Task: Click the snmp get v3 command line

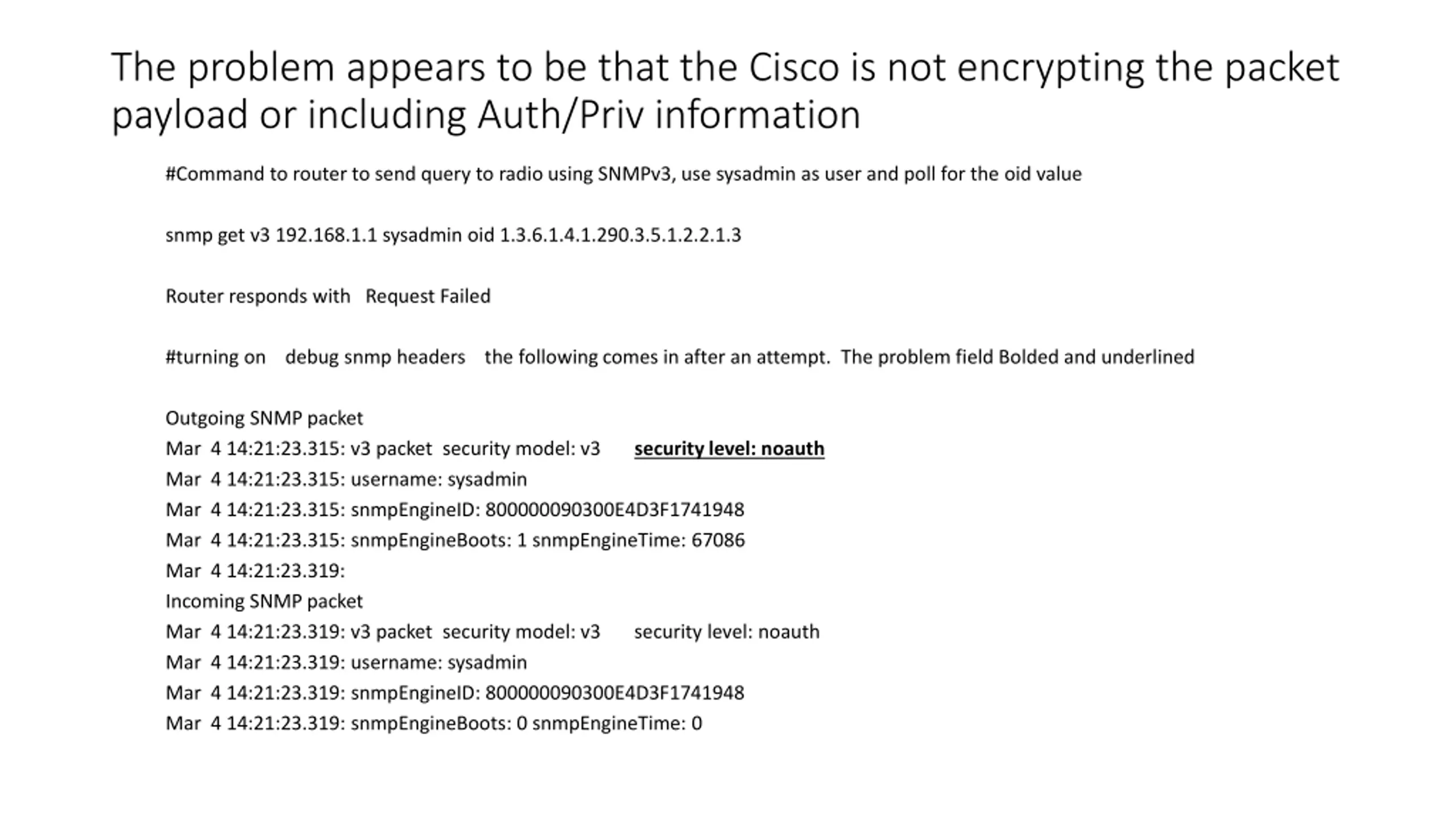Action: pyautogui.click(x=453, y=235)
